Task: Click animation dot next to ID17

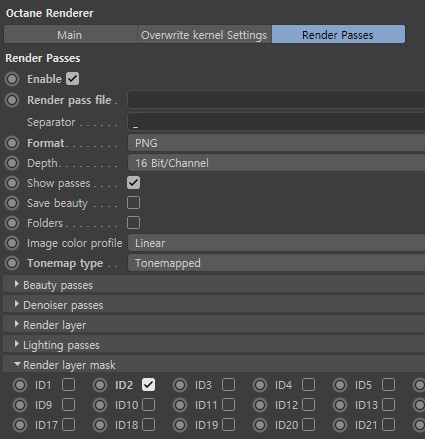Action: 20,425
